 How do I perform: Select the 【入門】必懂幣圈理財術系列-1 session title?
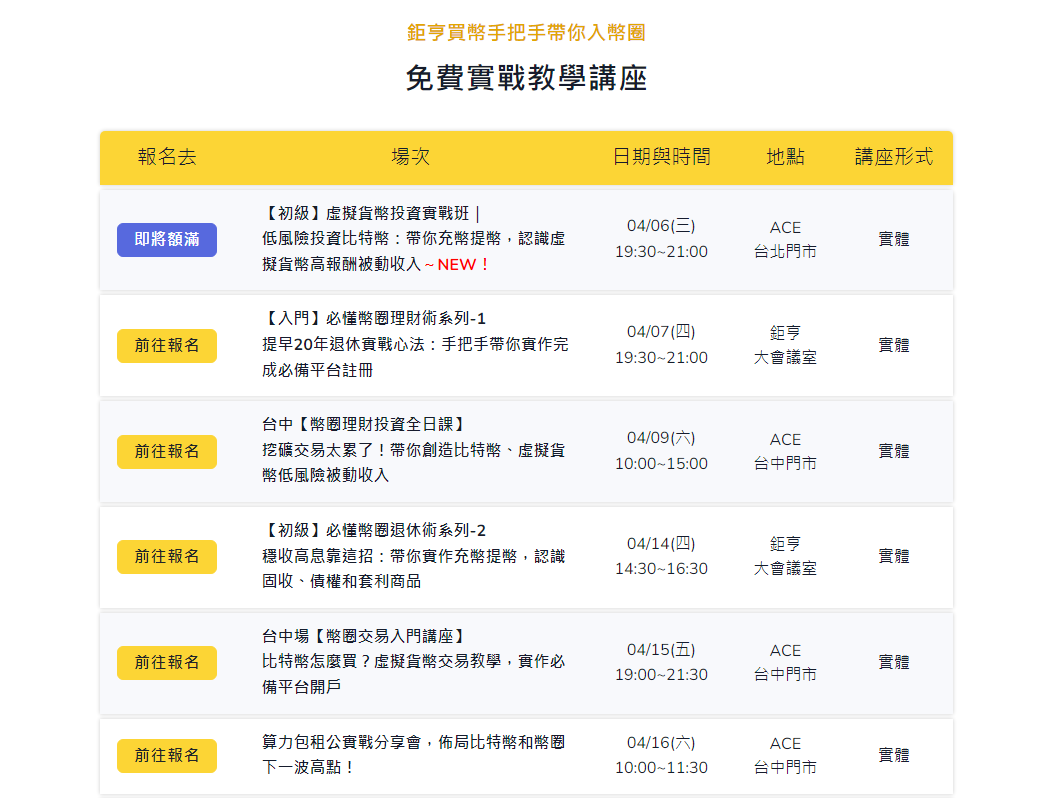point(374,319)
